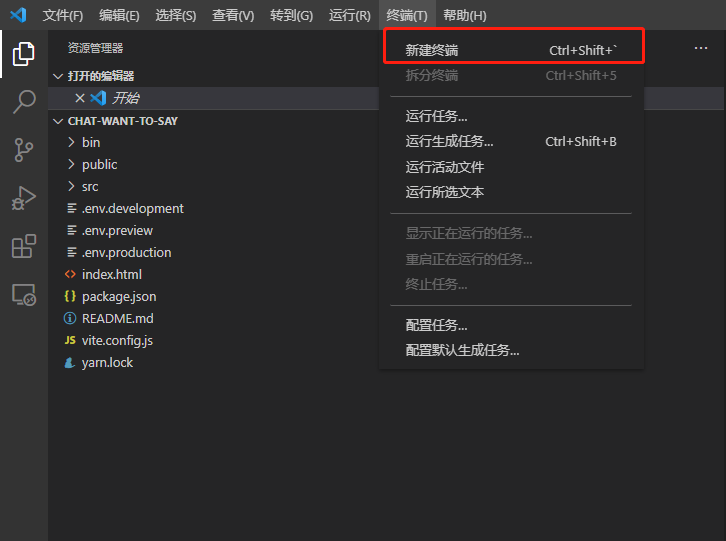Open .env.development in the file tree

[132, 208]
